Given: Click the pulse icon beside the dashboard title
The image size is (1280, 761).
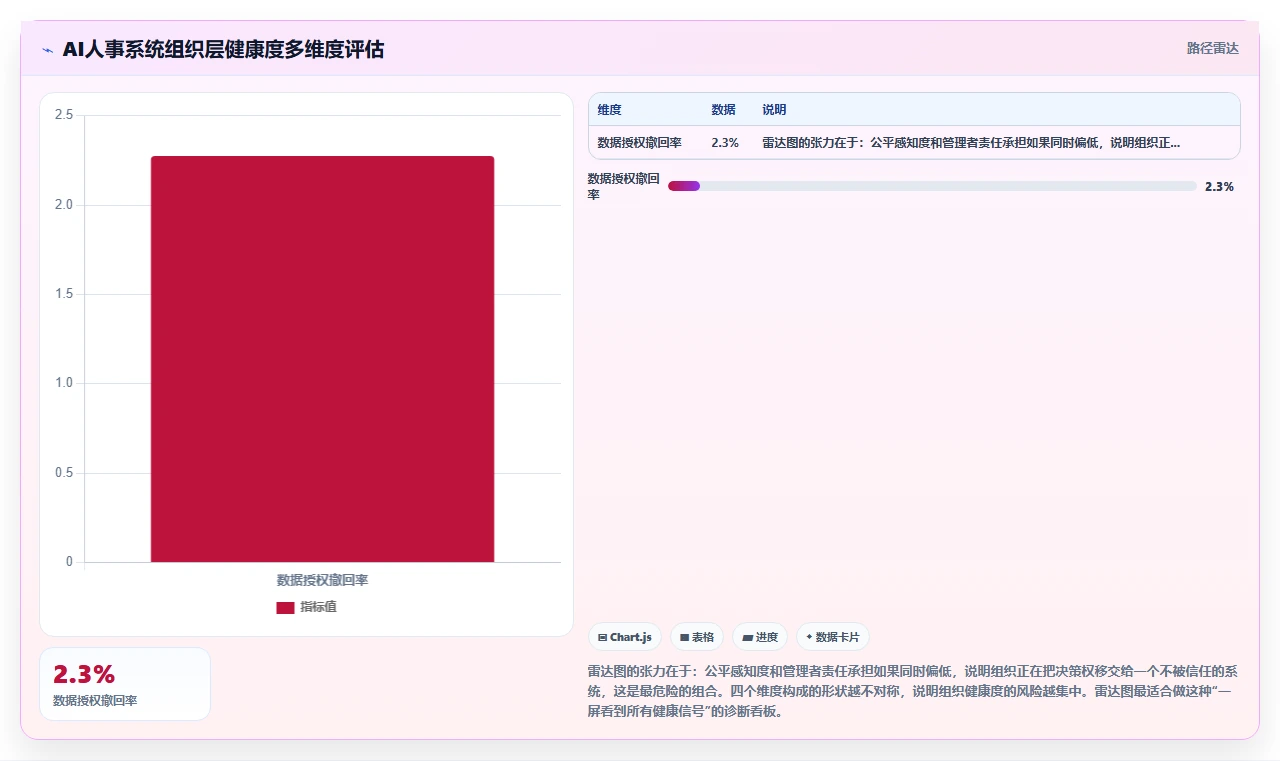Looking at the screenshot, I should coord(48,50).
